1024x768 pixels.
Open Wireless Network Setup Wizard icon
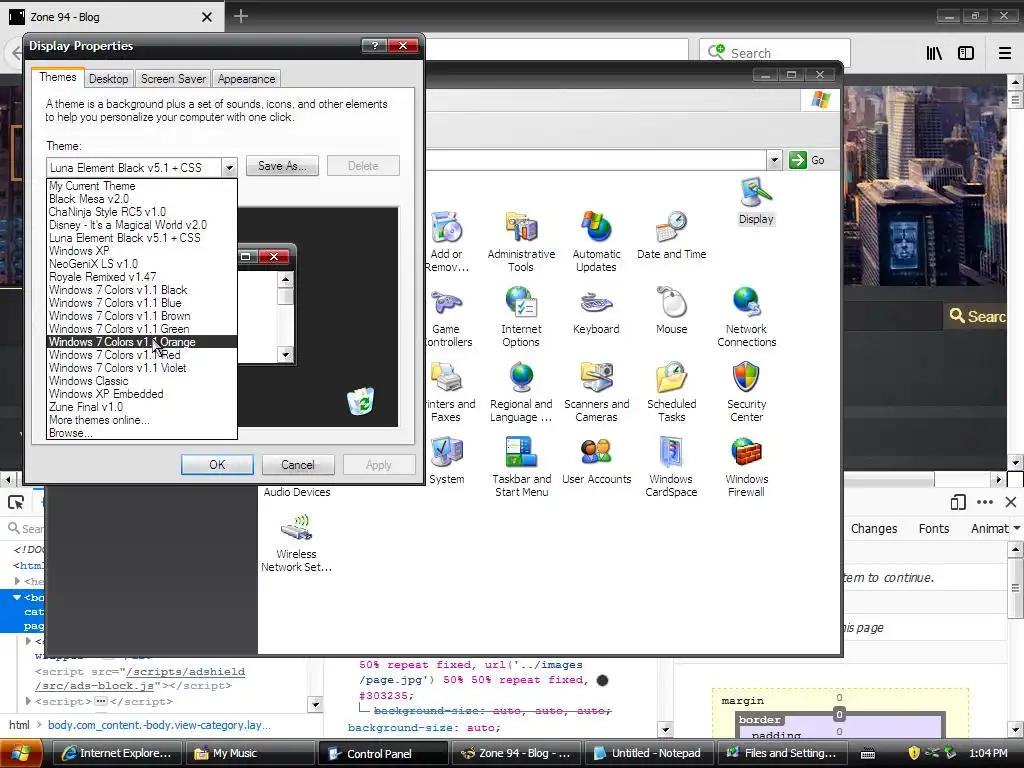click(296, 543)
